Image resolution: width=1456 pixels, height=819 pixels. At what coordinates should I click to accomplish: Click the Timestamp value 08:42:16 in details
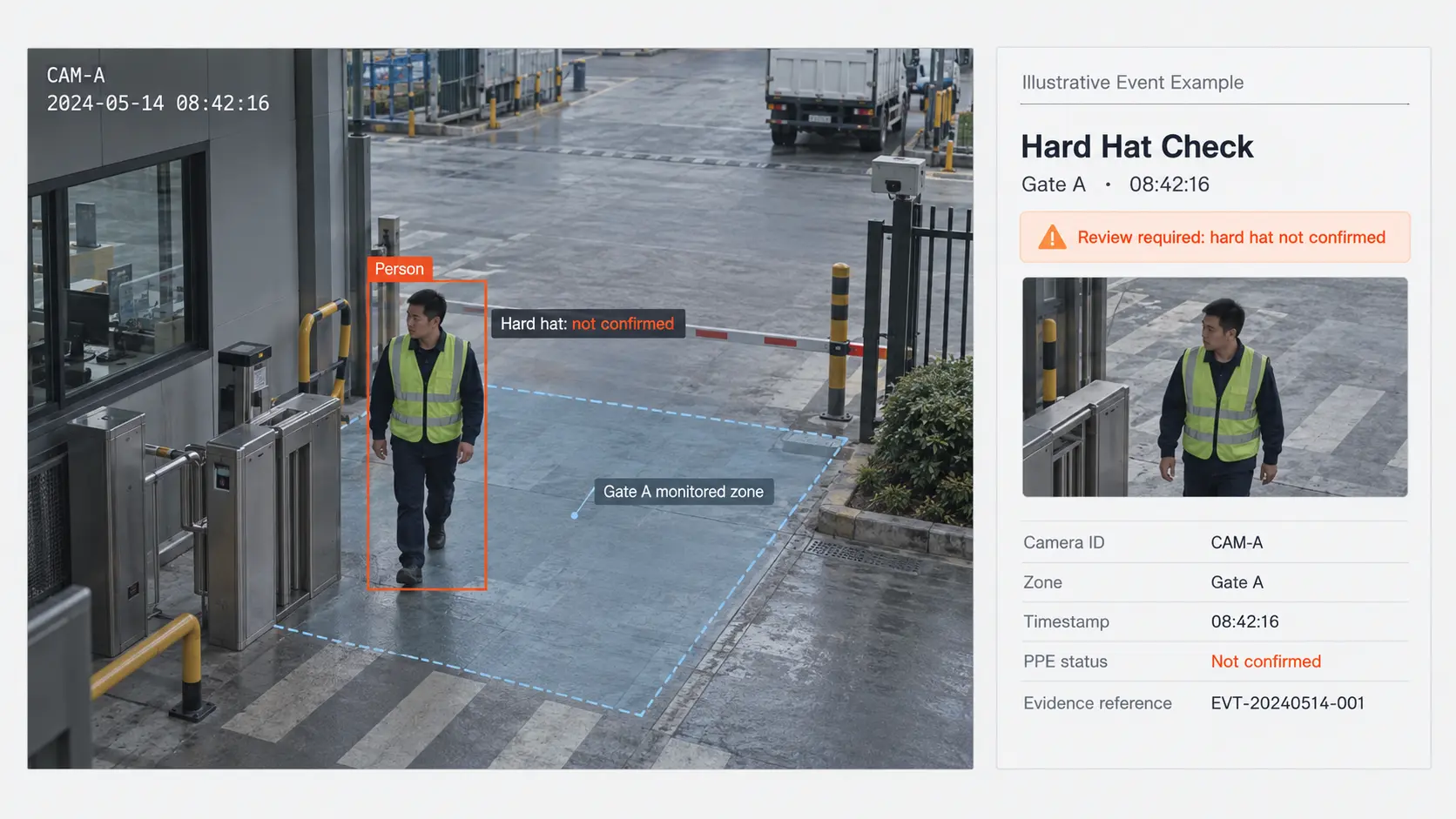click(x=1244, y=621)
